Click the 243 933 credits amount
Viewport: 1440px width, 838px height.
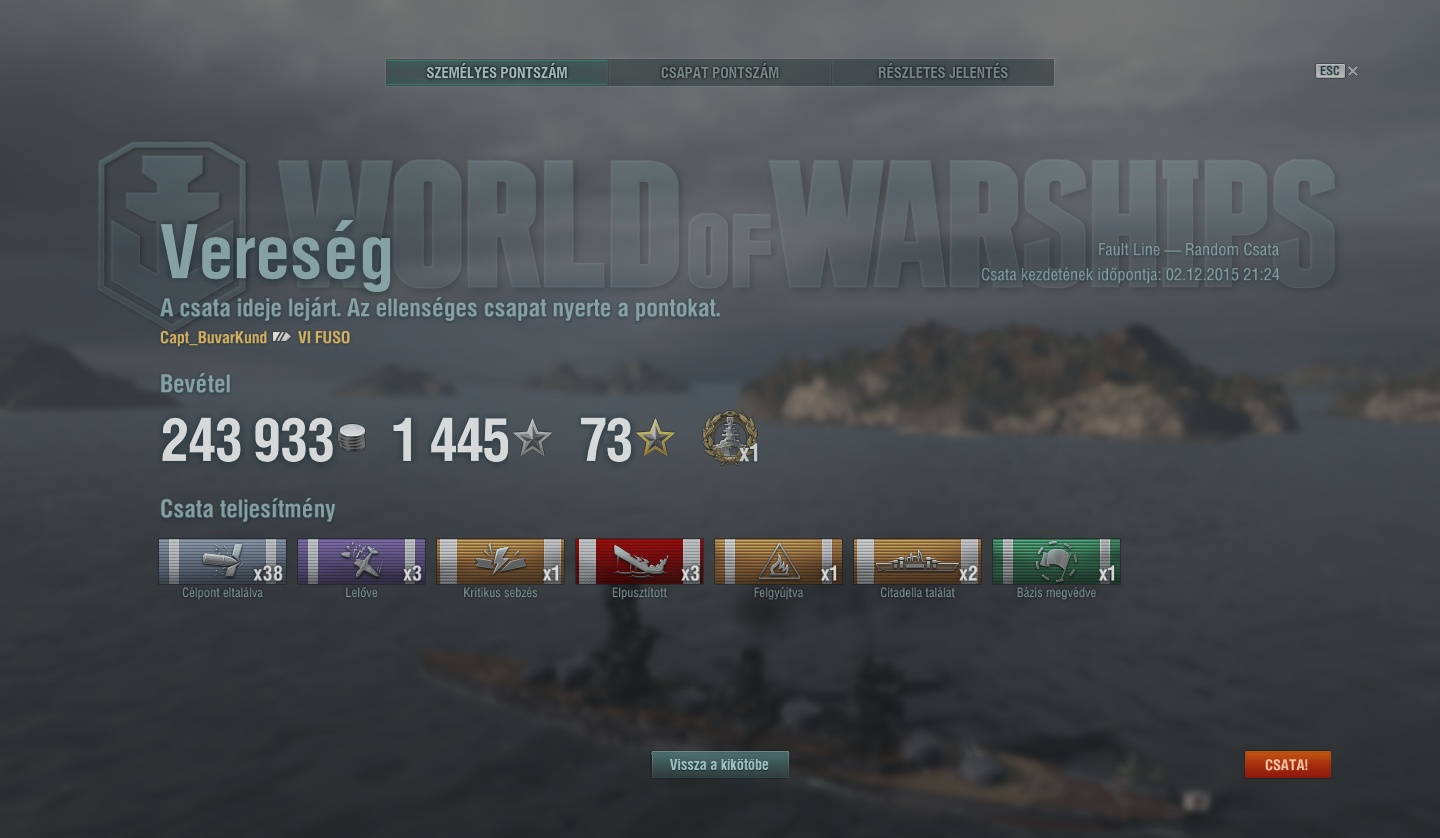coord(247,441)
